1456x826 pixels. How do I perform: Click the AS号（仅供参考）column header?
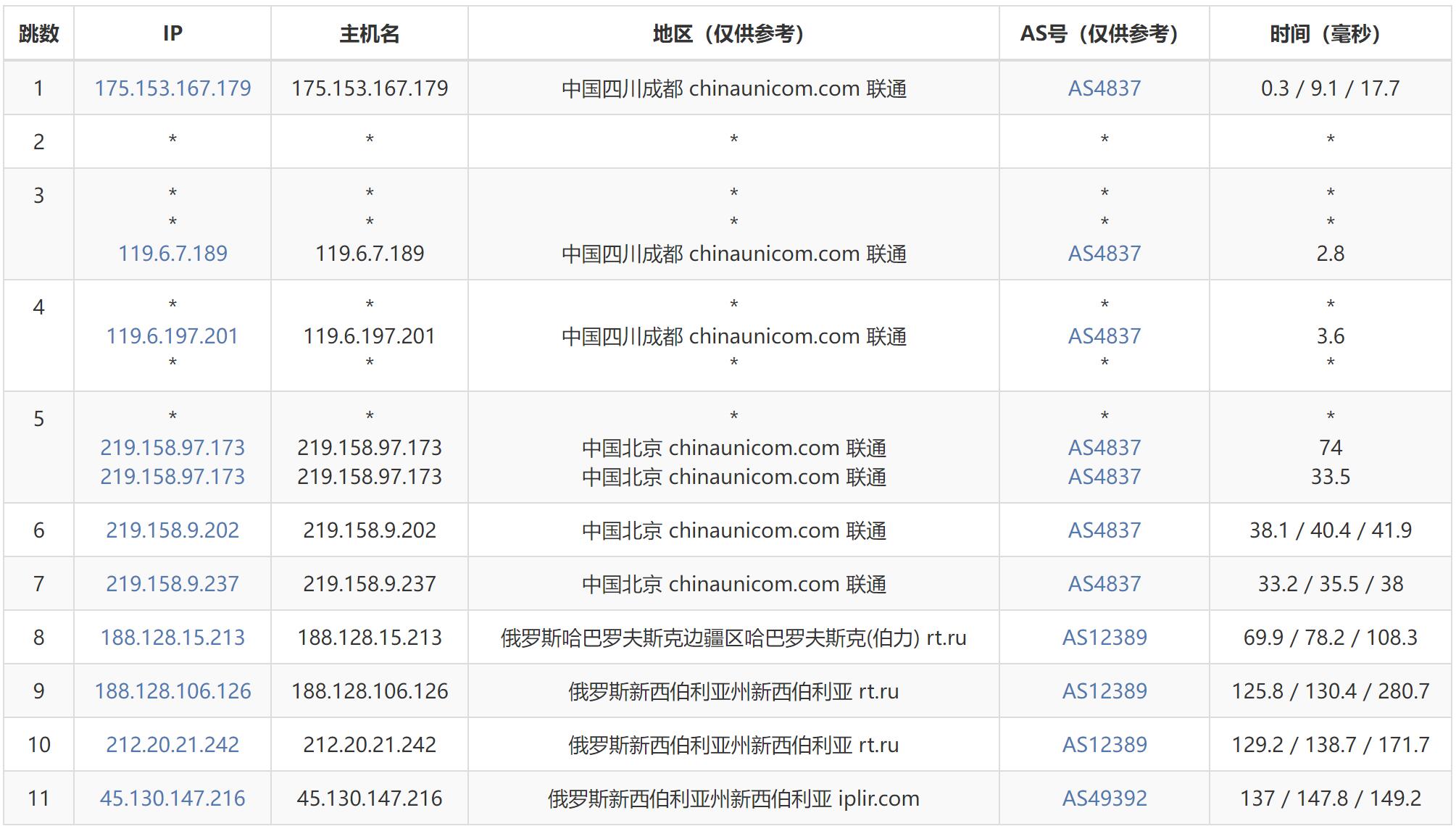click(1105, 33)
